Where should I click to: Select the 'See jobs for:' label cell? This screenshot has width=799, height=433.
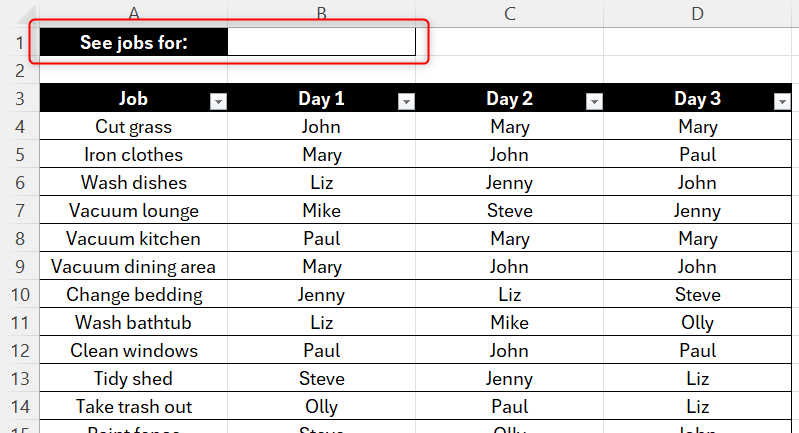pos(134,42)
